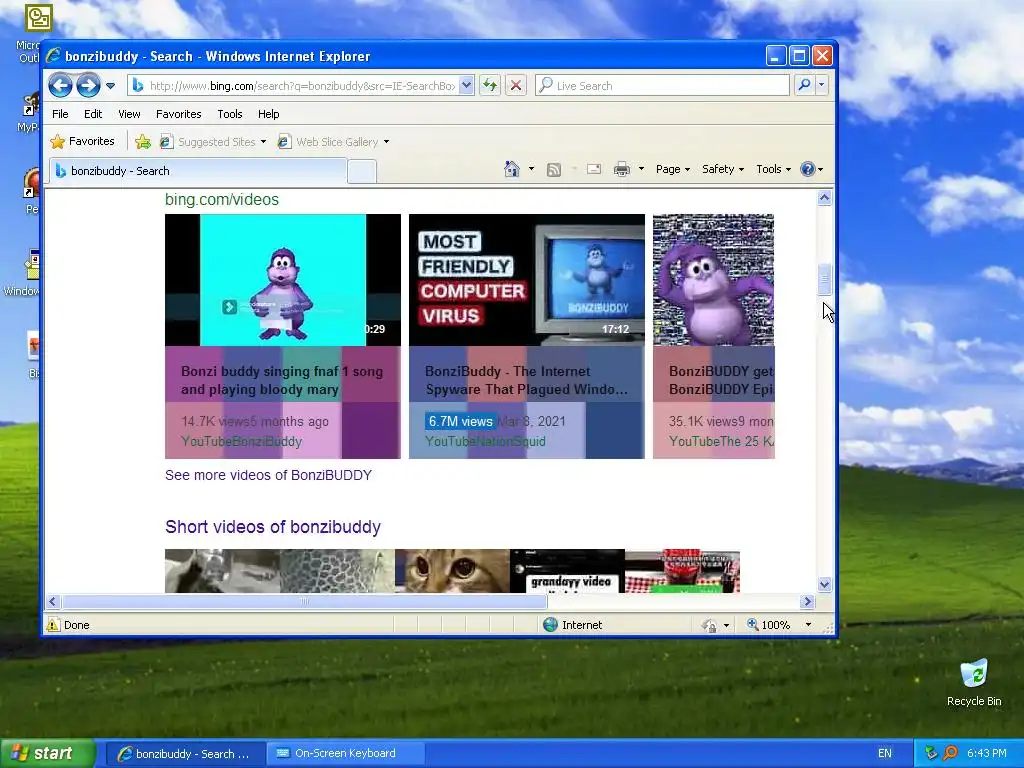Click the horizontal scroll left arrow
The height and width of the screenshot is (768, 1024).
pyautogui.click(x=53, y=601)
